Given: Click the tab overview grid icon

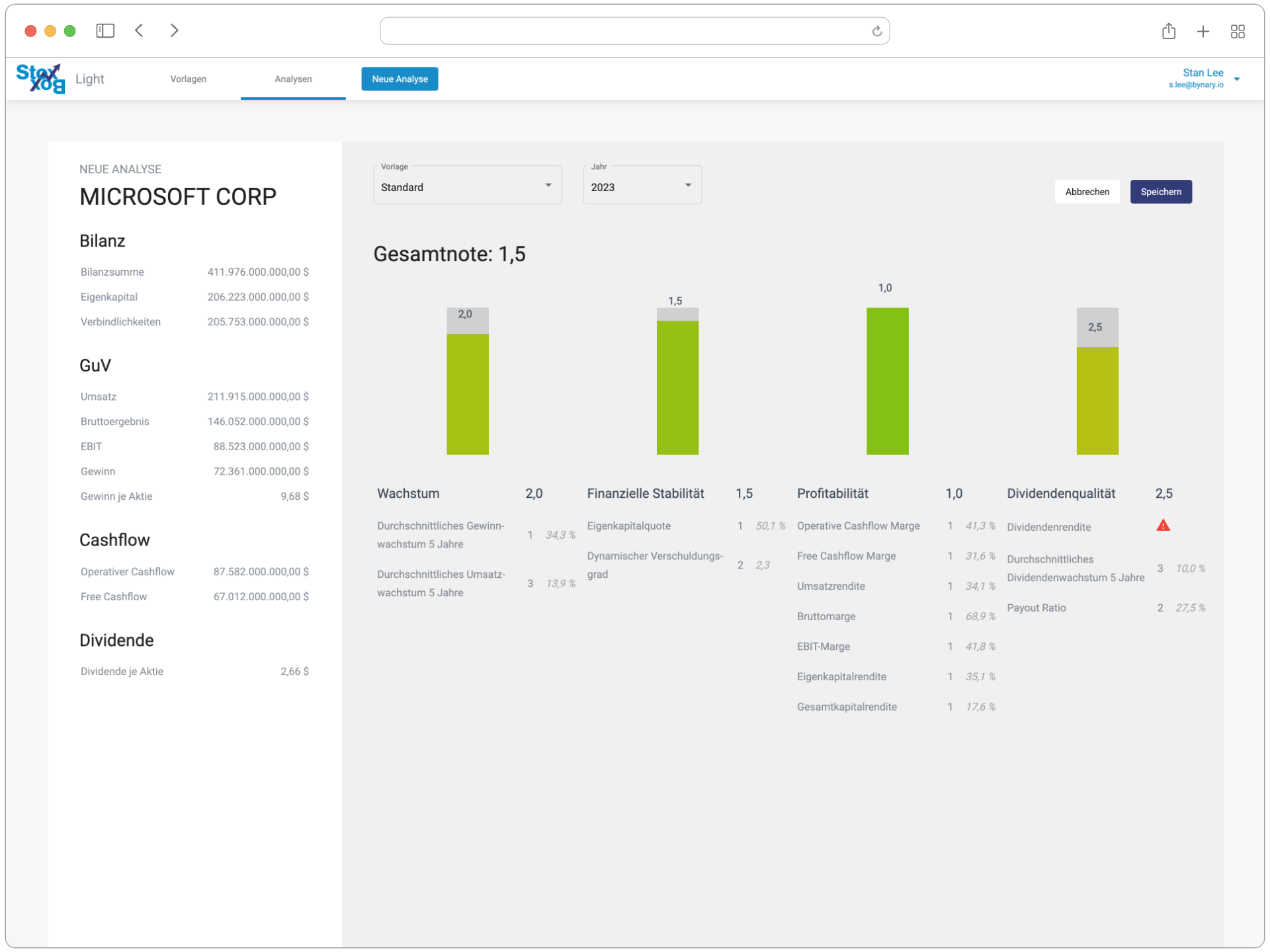Looking at the screenshot, I should coord(1238,31).
